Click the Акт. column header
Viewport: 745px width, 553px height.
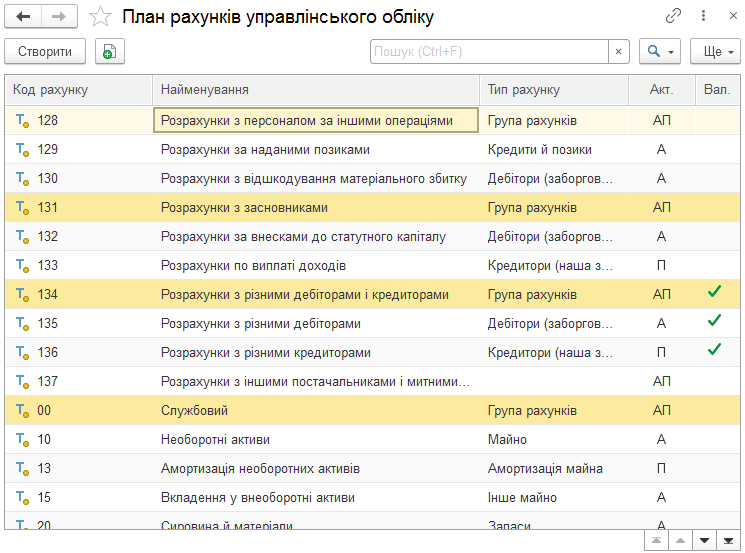(662, 90)
